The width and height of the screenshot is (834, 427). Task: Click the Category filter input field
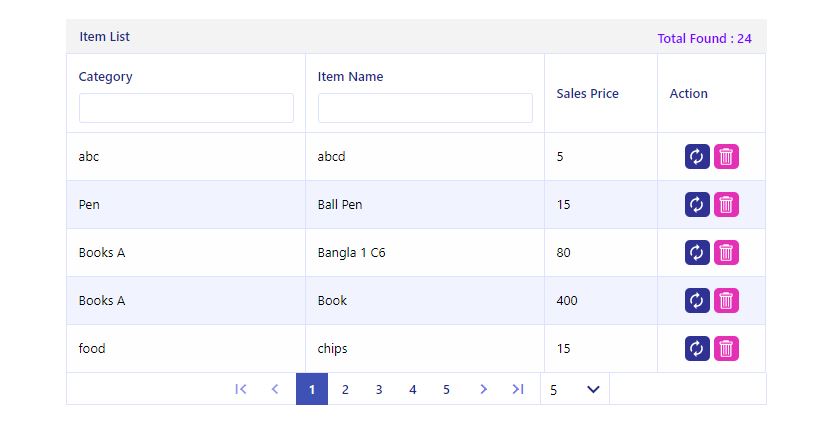tap(186, 108)
